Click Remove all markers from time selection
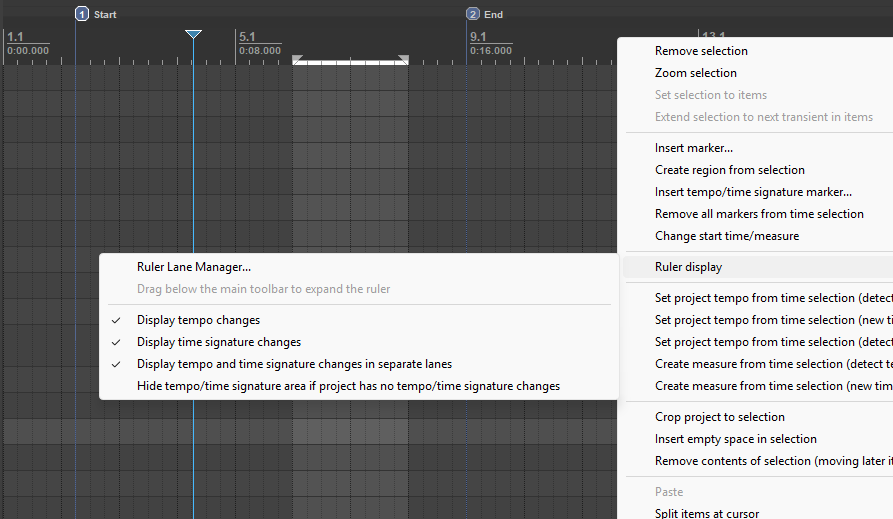 click(x=759, y=214)
